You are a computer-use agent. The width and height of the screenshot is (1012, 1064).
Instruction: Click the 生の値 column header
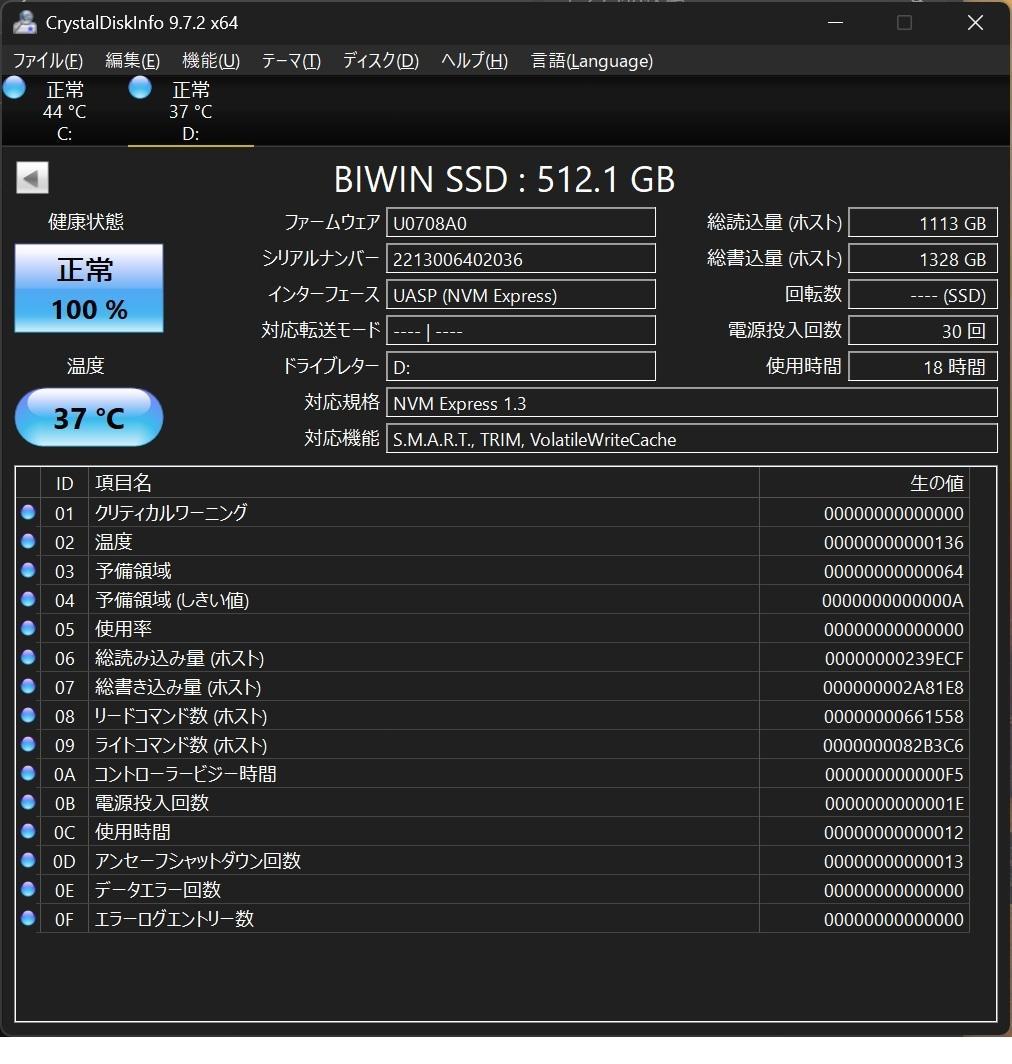[x=864, y=483]
